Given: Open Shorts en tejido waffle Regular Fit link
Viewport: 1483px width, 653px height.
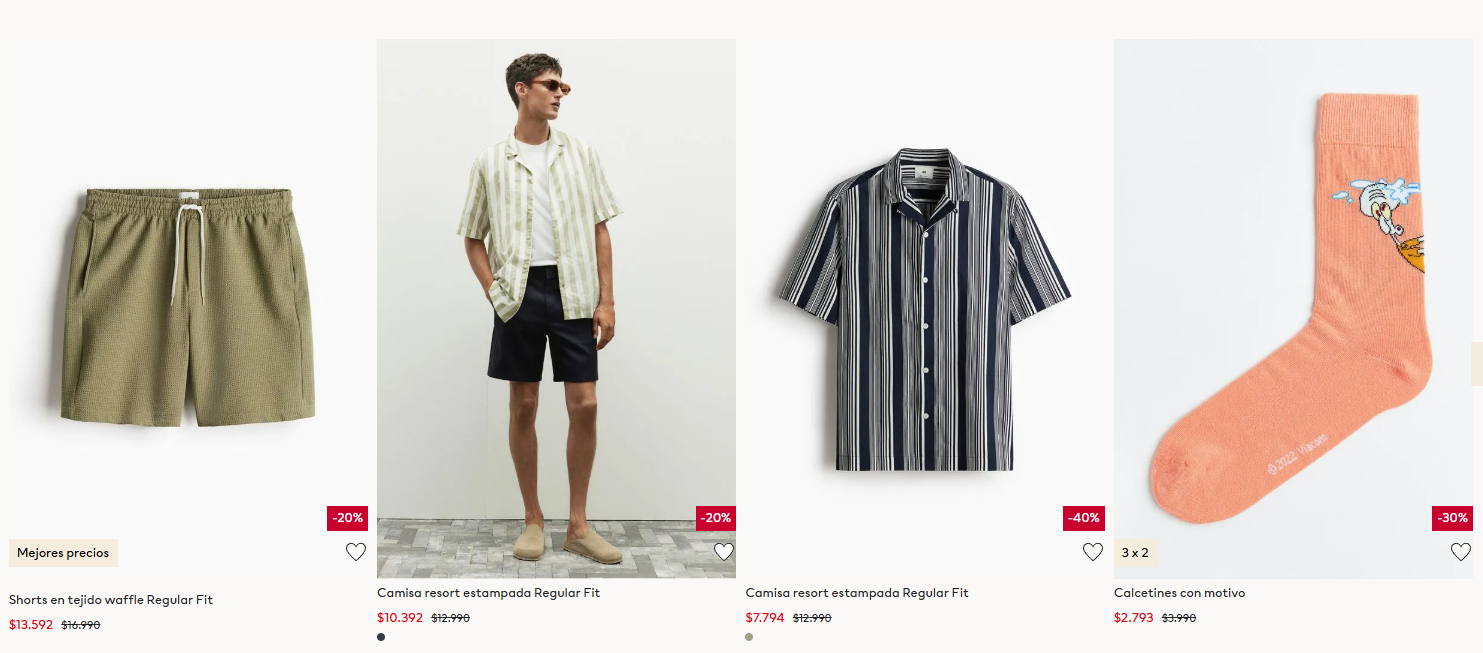Looking at the screenshot, I should point(111,600).
